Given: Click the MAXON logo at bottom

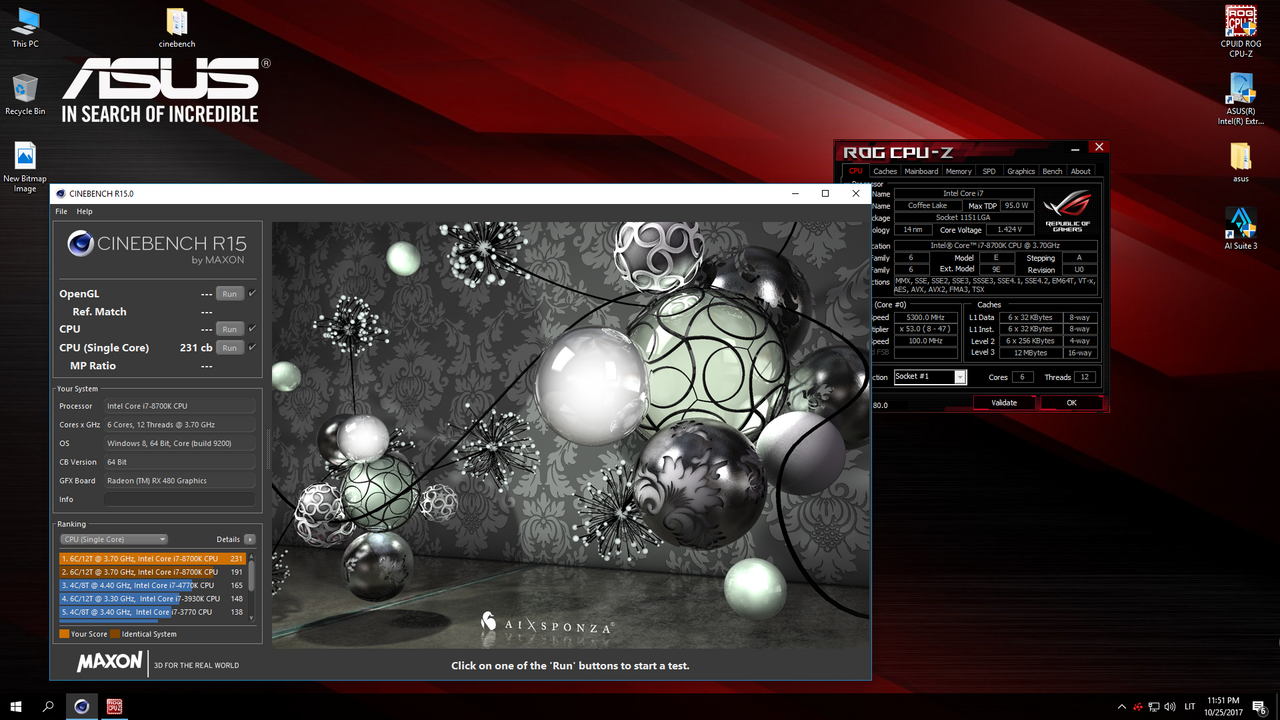Looking at the screenshot, I should pyautogui.click(x=110, y=662).
